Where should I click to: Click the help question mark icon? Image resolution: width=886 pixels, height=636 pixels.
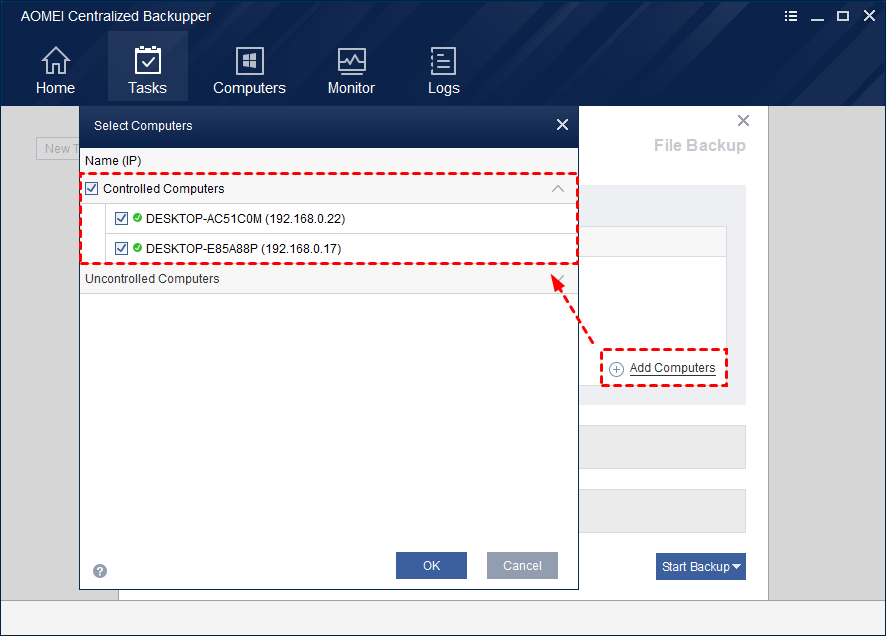click(x=100, y=571)
